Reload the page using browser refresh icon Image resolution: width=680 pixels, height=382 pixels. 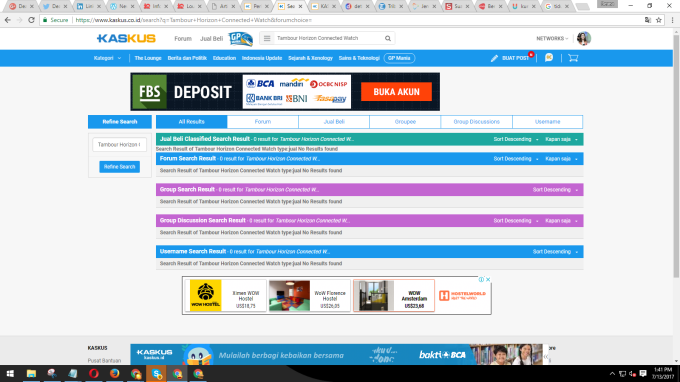point(31,20)
